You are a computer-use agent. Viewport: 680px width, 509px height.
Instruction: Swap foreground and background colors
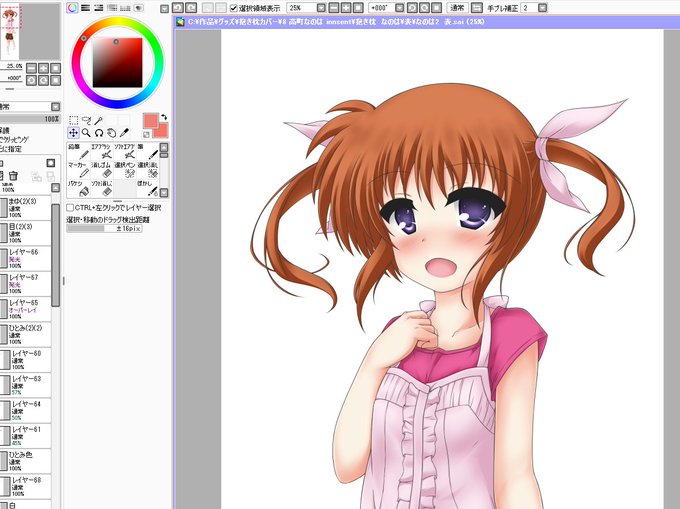164,117
